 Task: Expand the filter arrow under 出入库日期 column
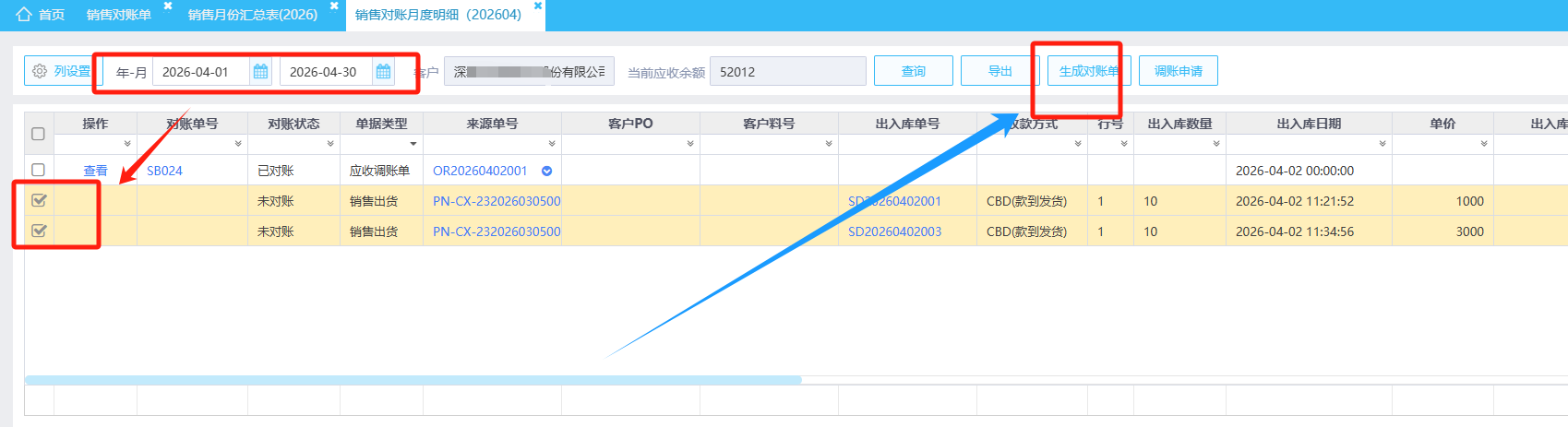point(1382,144)
